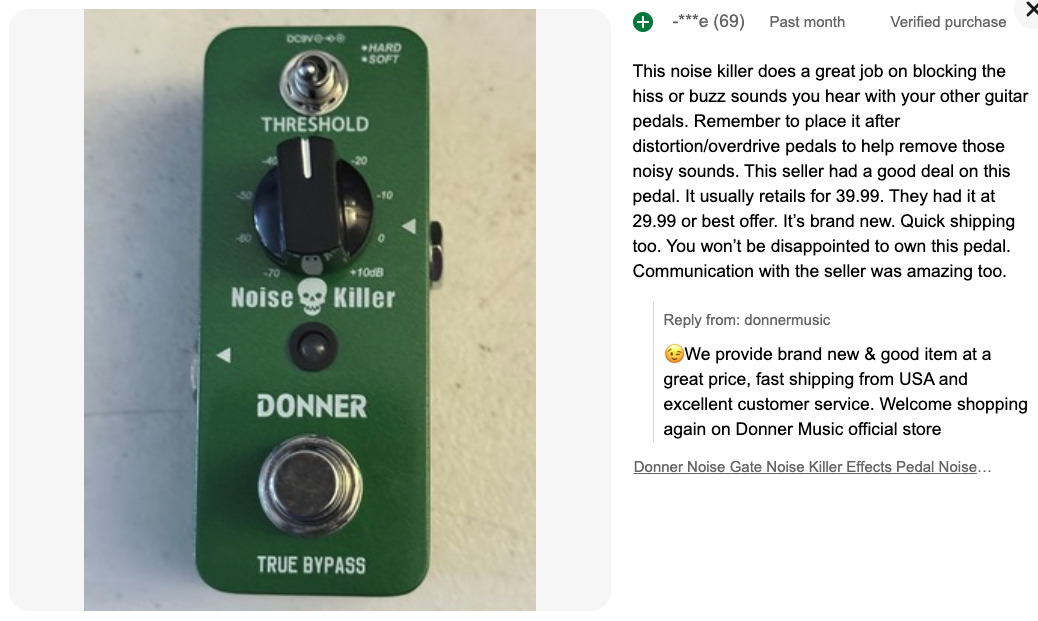The height and width of the screenshot is (621, 1038).
Task: Click the Past month label
Action: pos(807,22)
